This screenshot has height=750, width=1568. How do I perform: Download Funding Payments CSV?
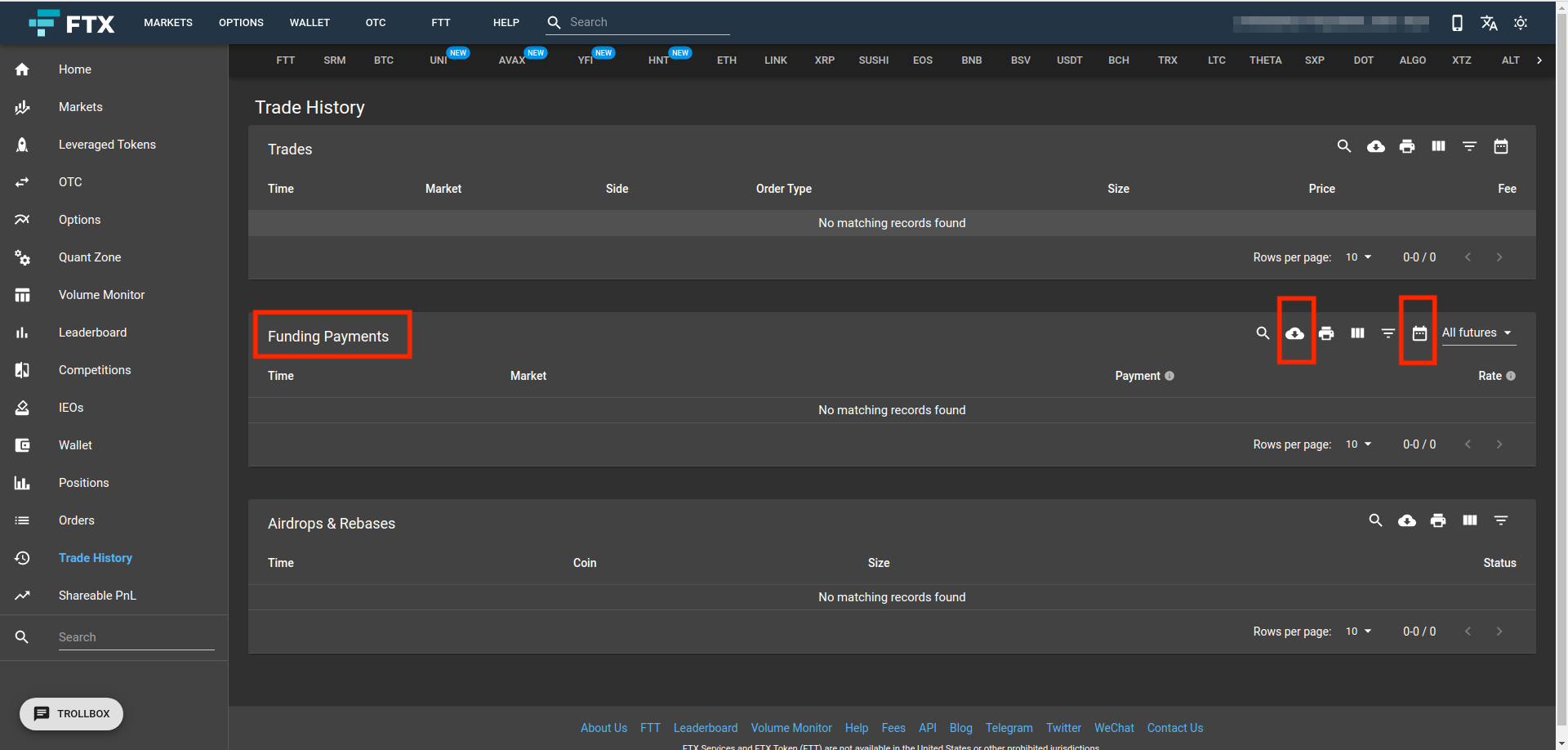[1295, 333]
